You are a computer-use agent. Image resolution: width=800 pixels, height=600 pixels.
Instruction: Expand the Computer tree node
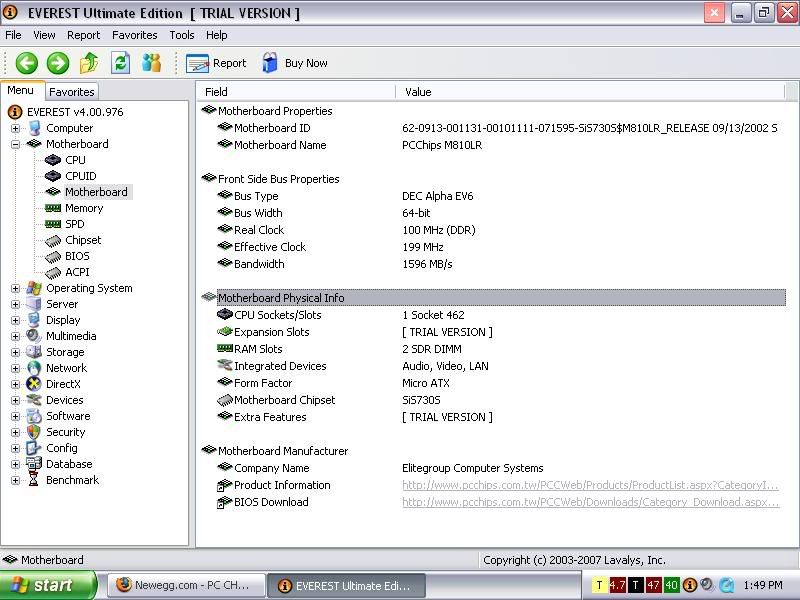15,128
